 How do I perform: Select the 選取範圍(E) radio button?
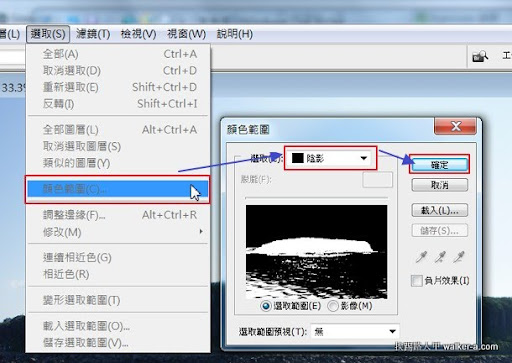[266, 306]
